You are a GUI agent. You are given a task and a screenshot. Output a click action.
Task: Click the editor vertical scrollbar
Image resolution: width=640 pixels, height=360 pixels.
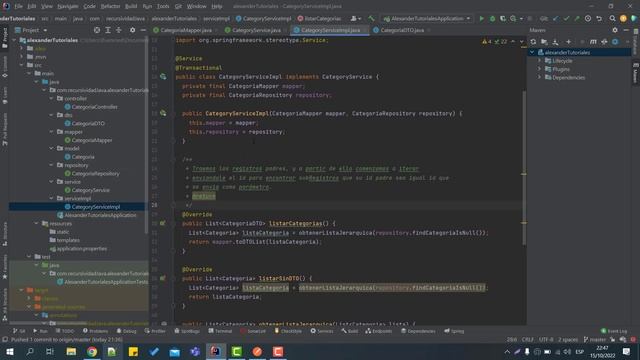[x=524, y=167]
